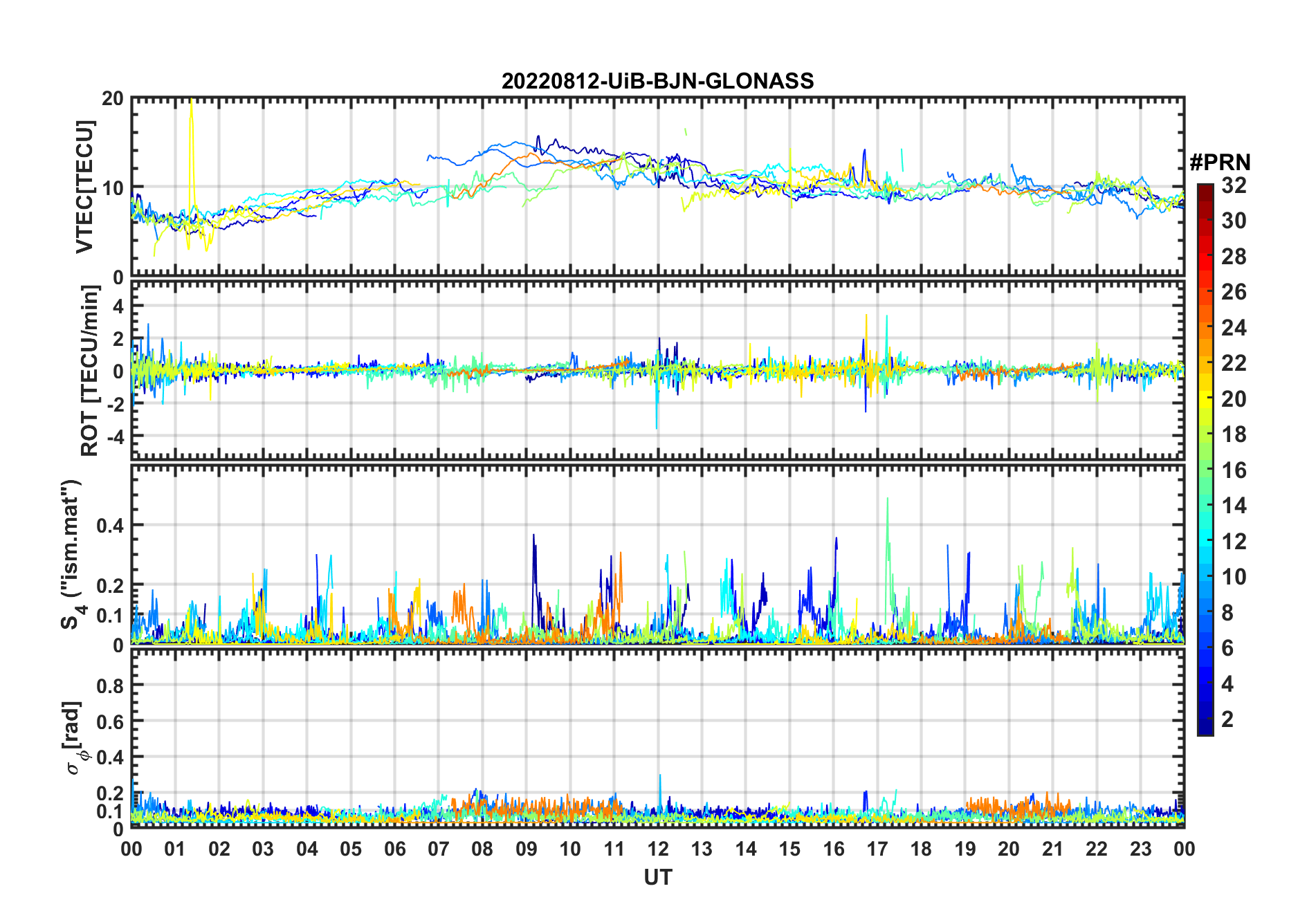The image size is (1316, 920).
Task: Click UT axis tick label 03
Action: point(263,849)
